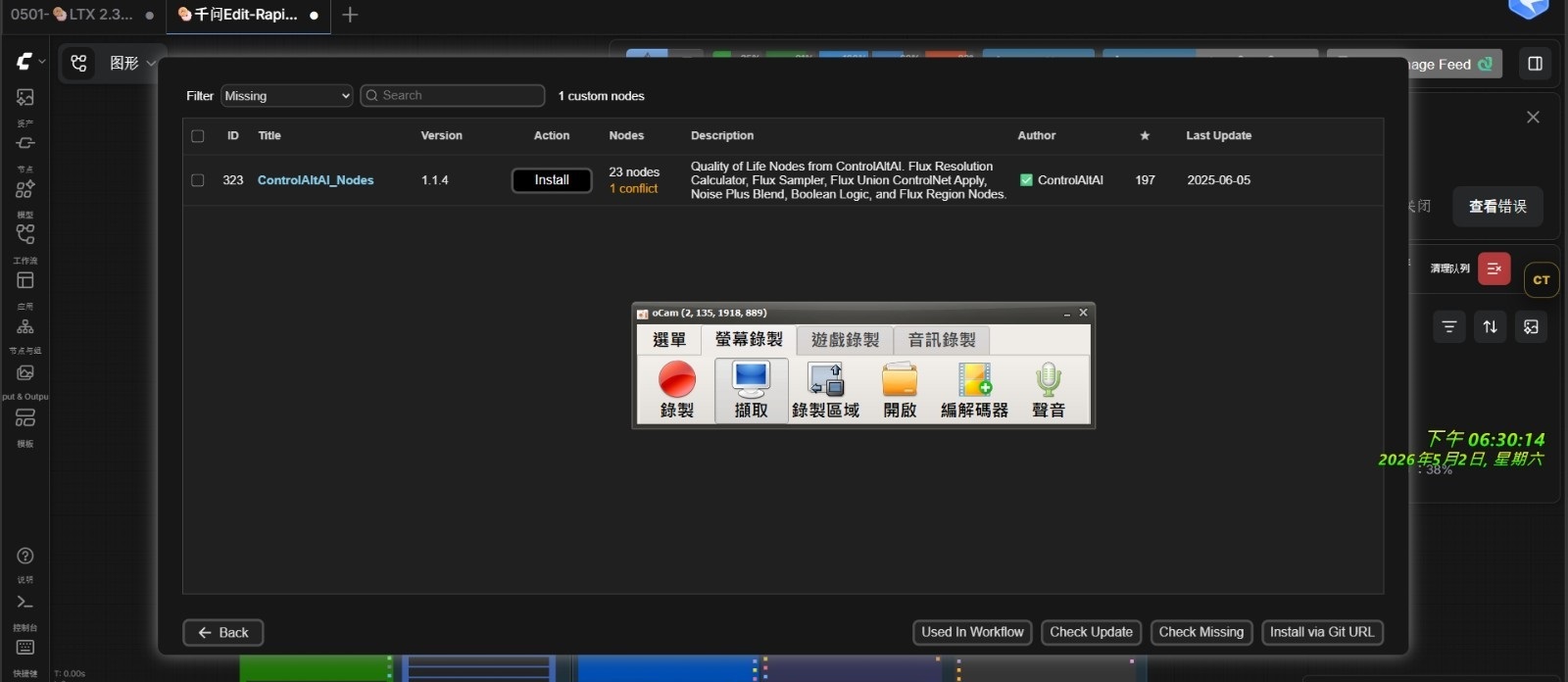Click the Used In Workflow button
The height and width of the screenshot is (682, 1568).
click(972, 632)
